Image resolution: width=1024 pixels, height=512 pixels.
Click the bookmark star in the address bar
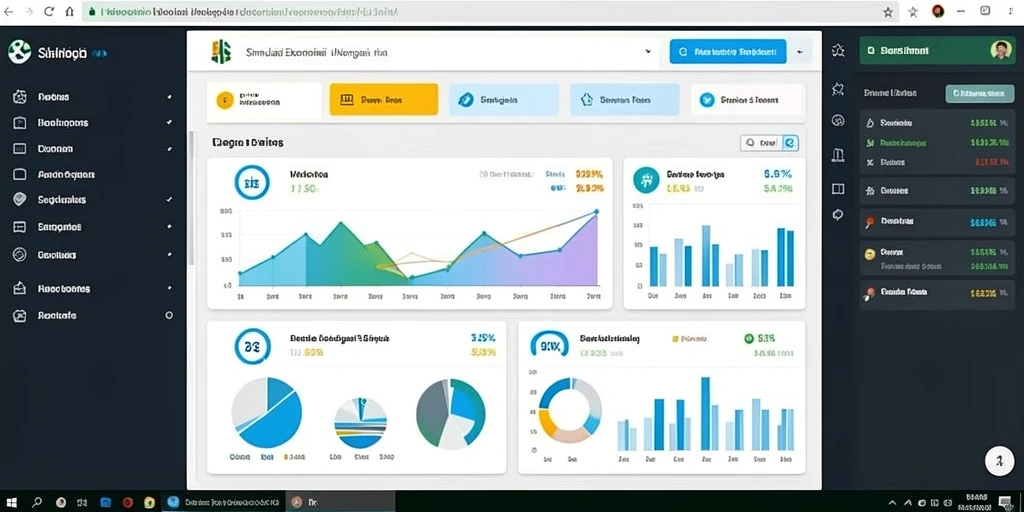pos(888,12)
